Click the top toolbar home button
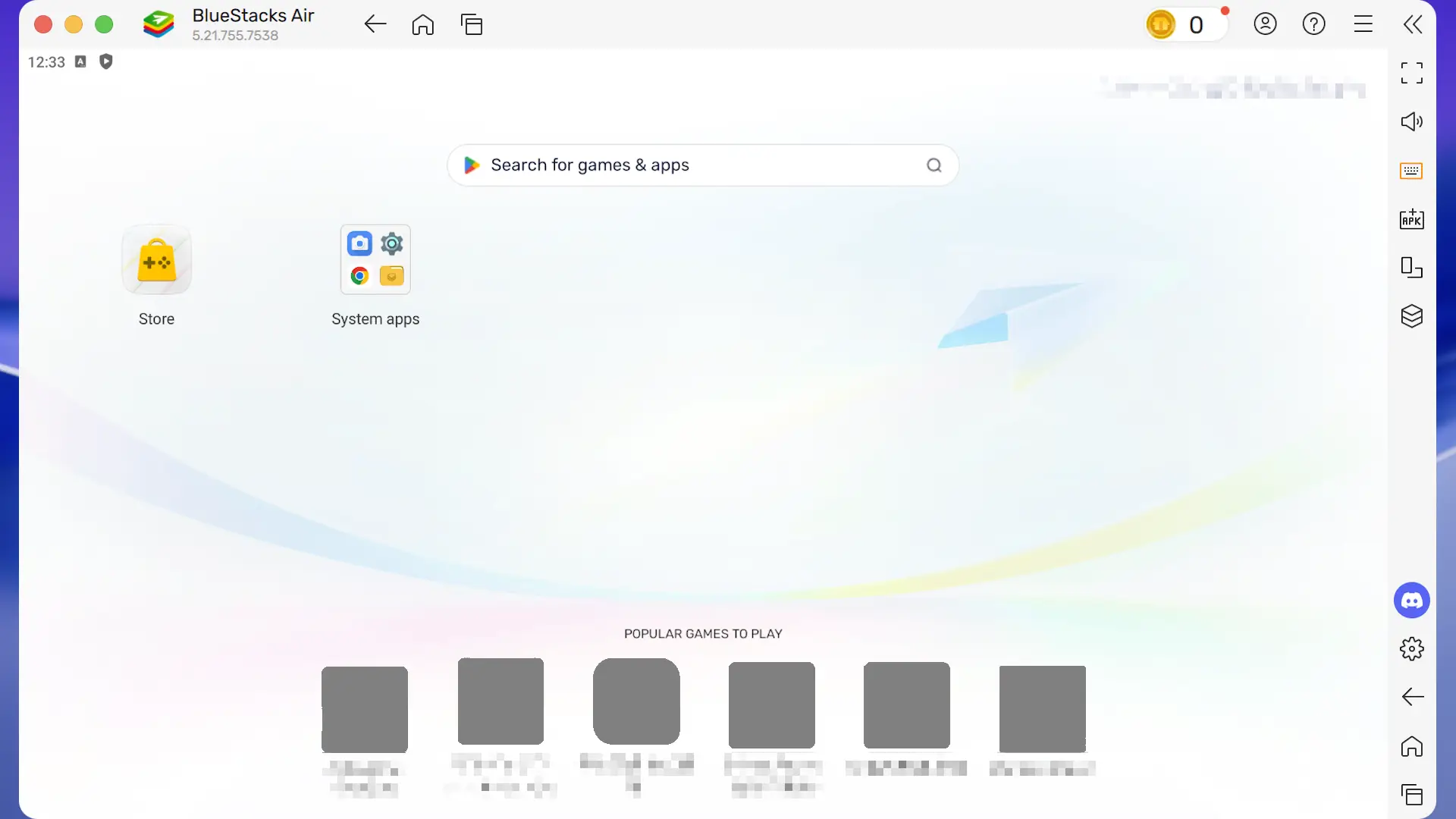Viewport: 1456px width, 819px height. (423, 24)
